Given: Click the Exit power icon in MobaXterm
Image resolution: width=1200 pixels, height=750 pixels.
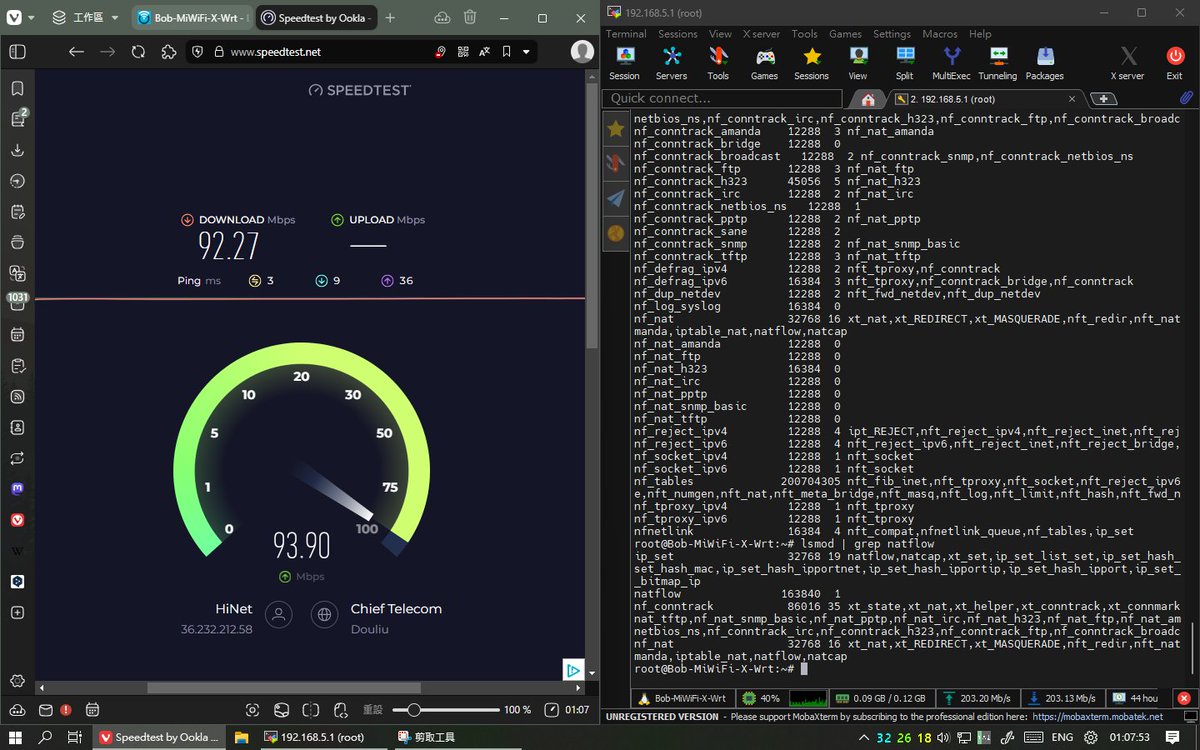Looking at the screenshot, I should 1174,63.
